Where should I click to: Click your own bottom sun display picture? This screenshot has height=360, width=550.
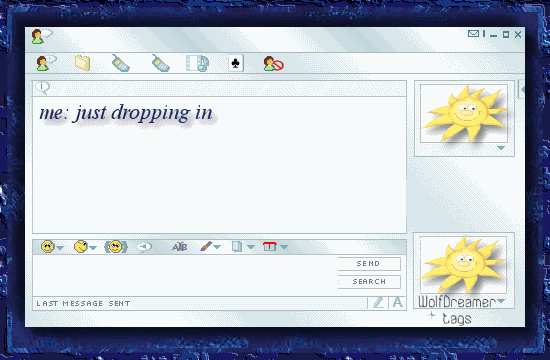coord(463,265)
